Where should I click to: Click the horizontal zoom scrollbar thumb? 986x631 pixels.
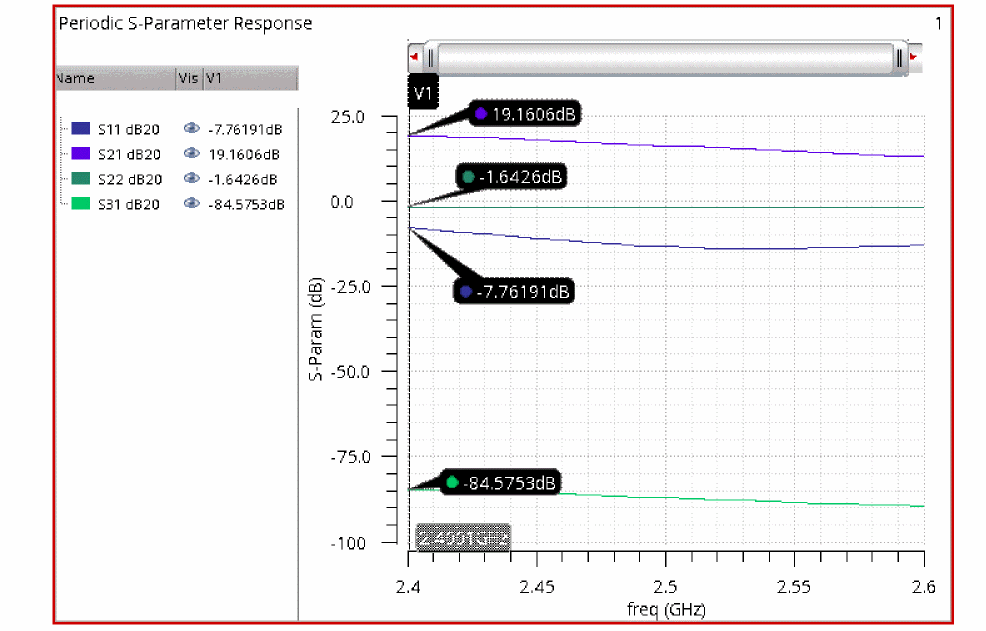[x=665, y=59]
